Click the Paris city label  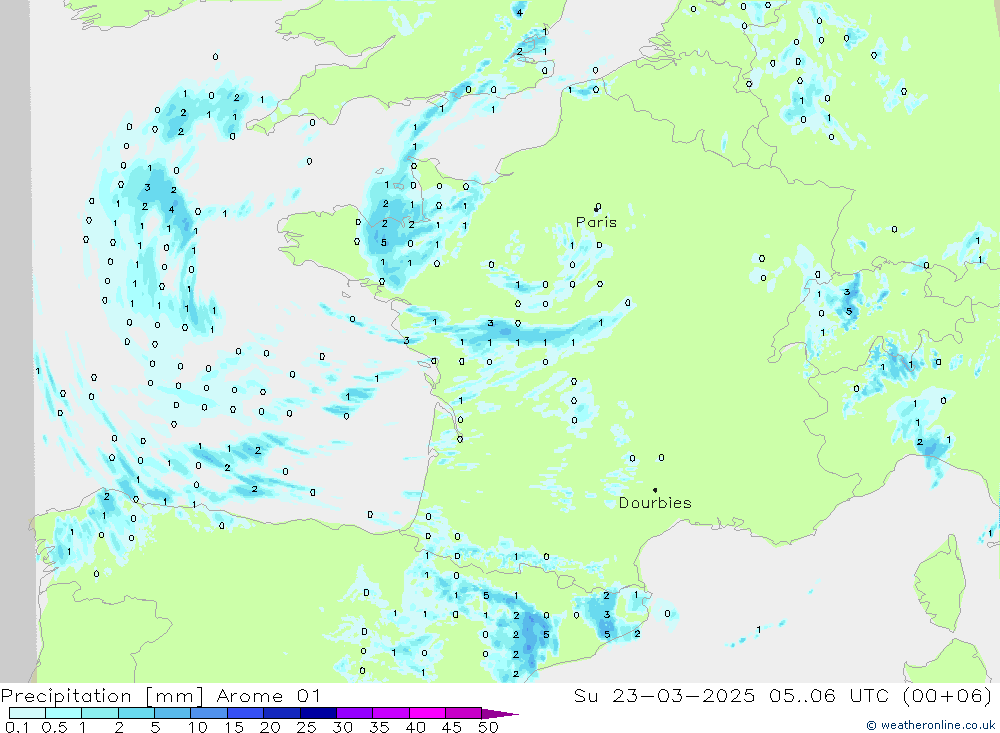(596, 222)
